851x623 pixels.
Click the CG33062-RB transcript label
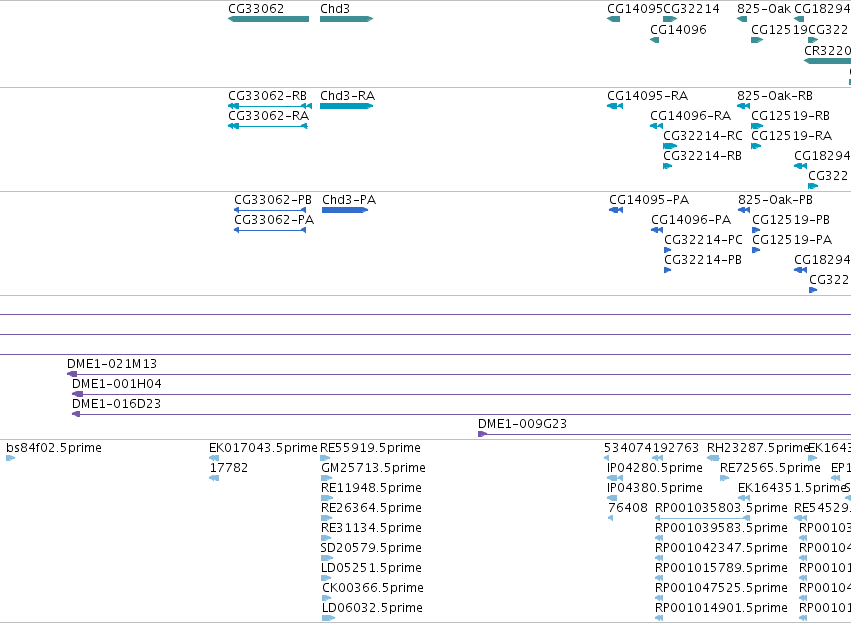click(x=268, y=96)
